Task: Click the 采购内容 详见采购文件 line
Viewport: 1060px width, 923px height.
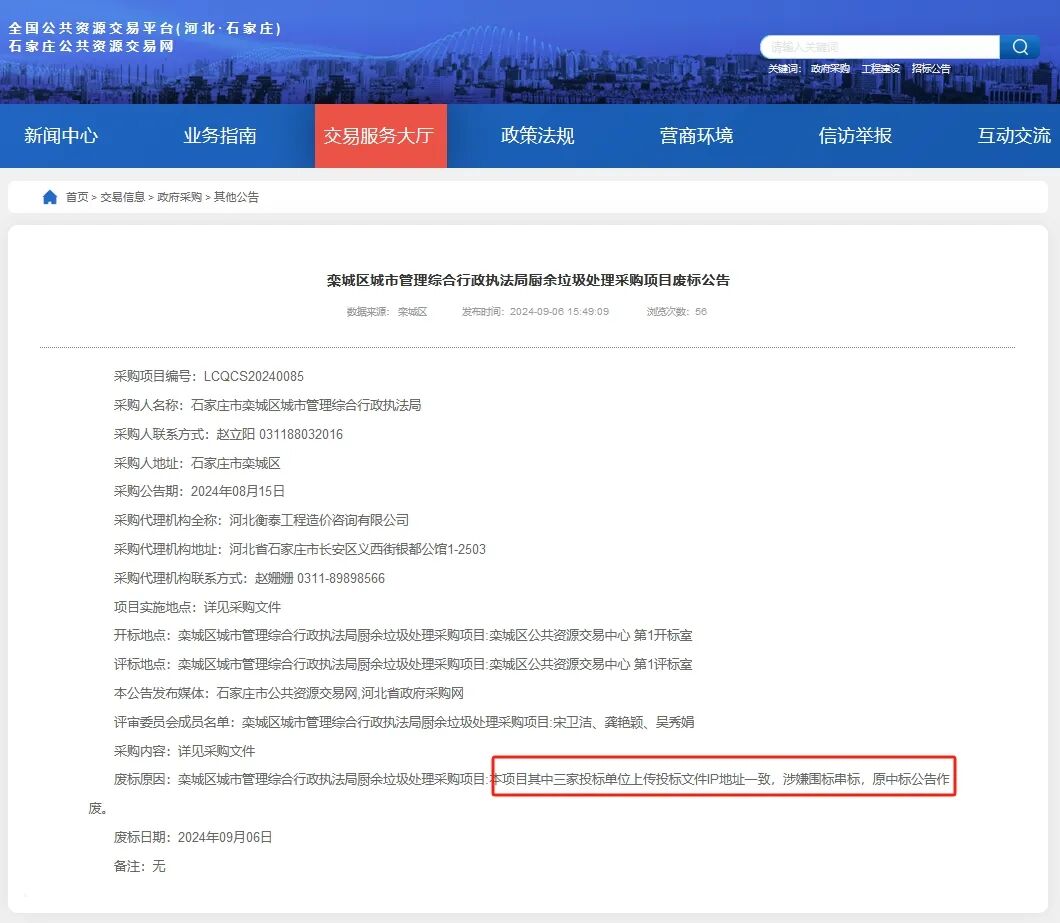Action: point(184,751)
